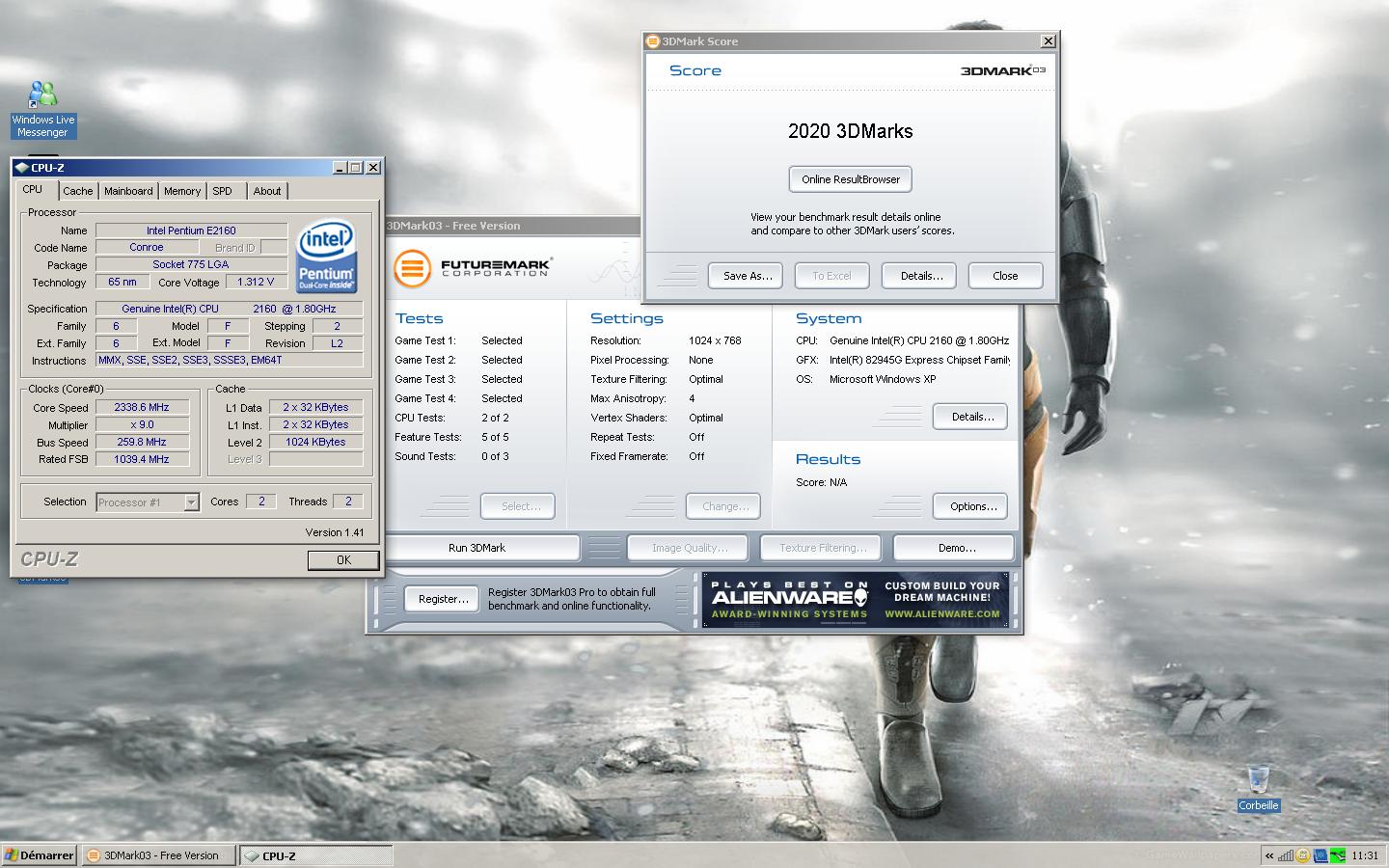Click the Instructions field MMX, SSE list

[x=230, y=360]
